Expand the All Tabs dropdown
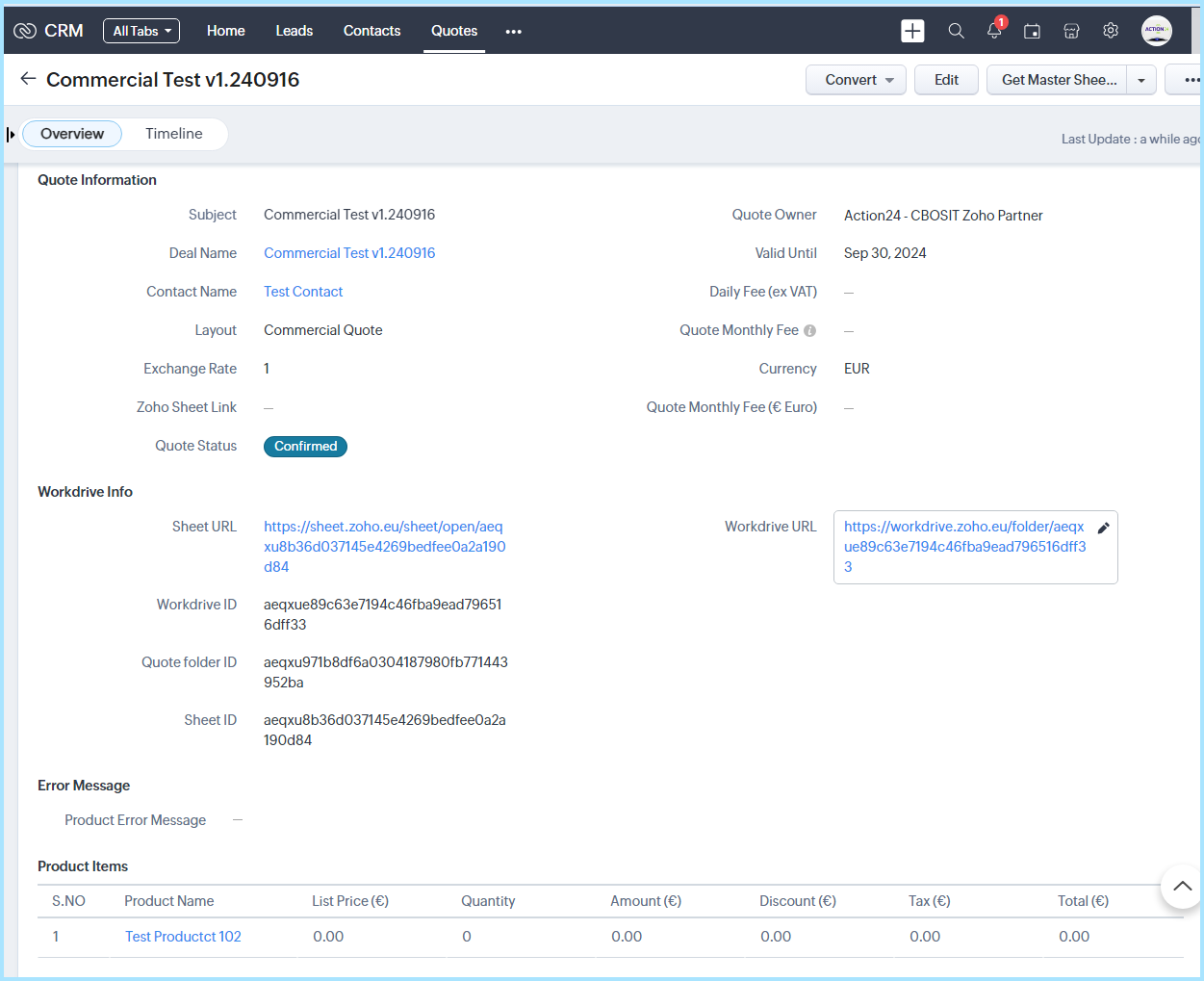This screenshot has height=981, width=1204. click(141, 31)
